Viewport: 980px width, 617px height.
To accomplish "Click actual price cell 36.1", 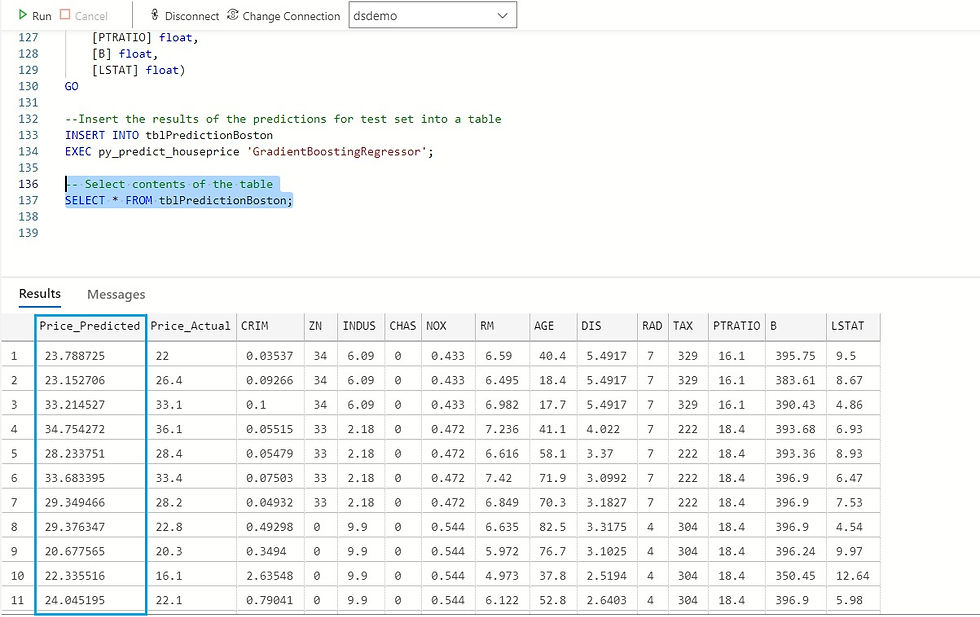I will point(191,429).
